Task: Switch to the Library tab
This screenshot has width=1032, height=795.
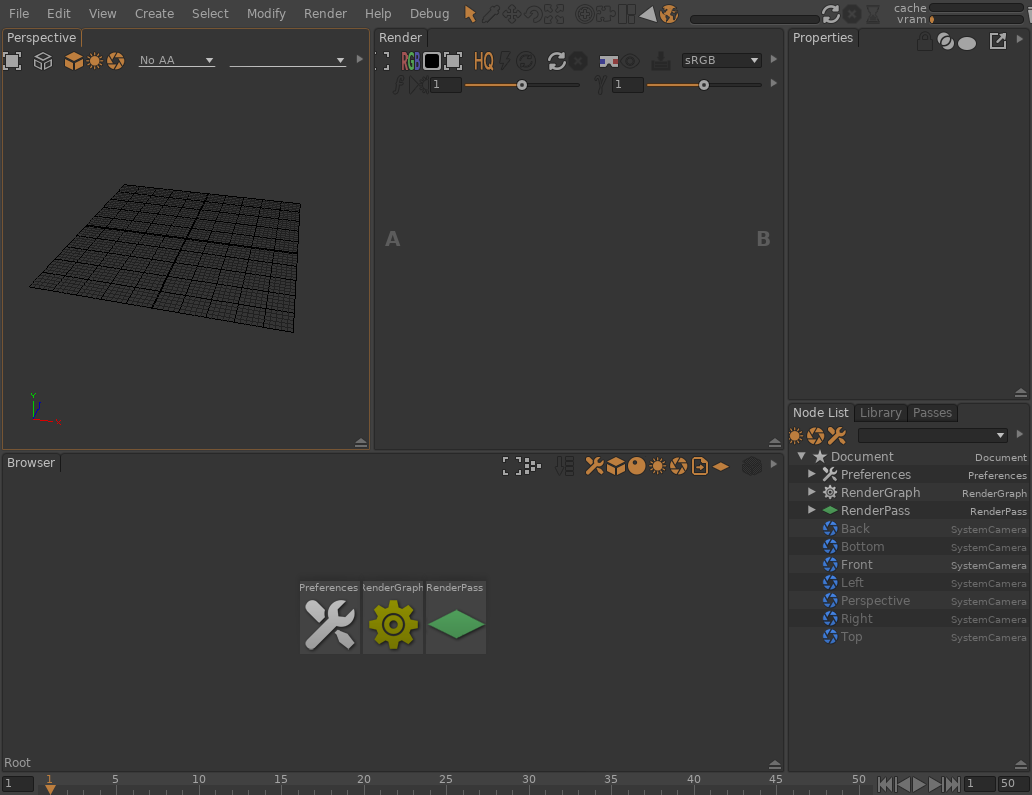Action: point(880,413)
